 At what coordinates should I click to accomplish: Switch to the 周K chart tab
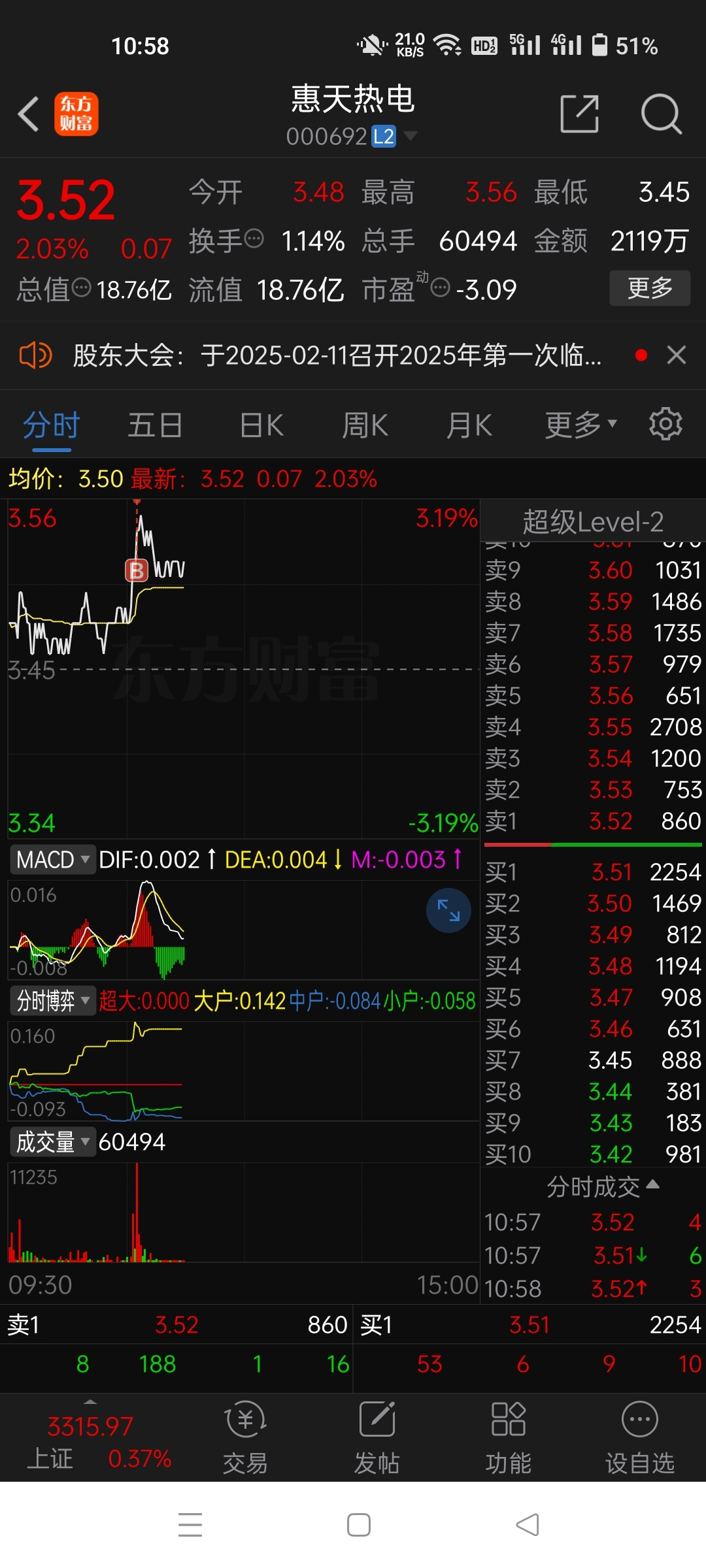[x=365, y=426]
